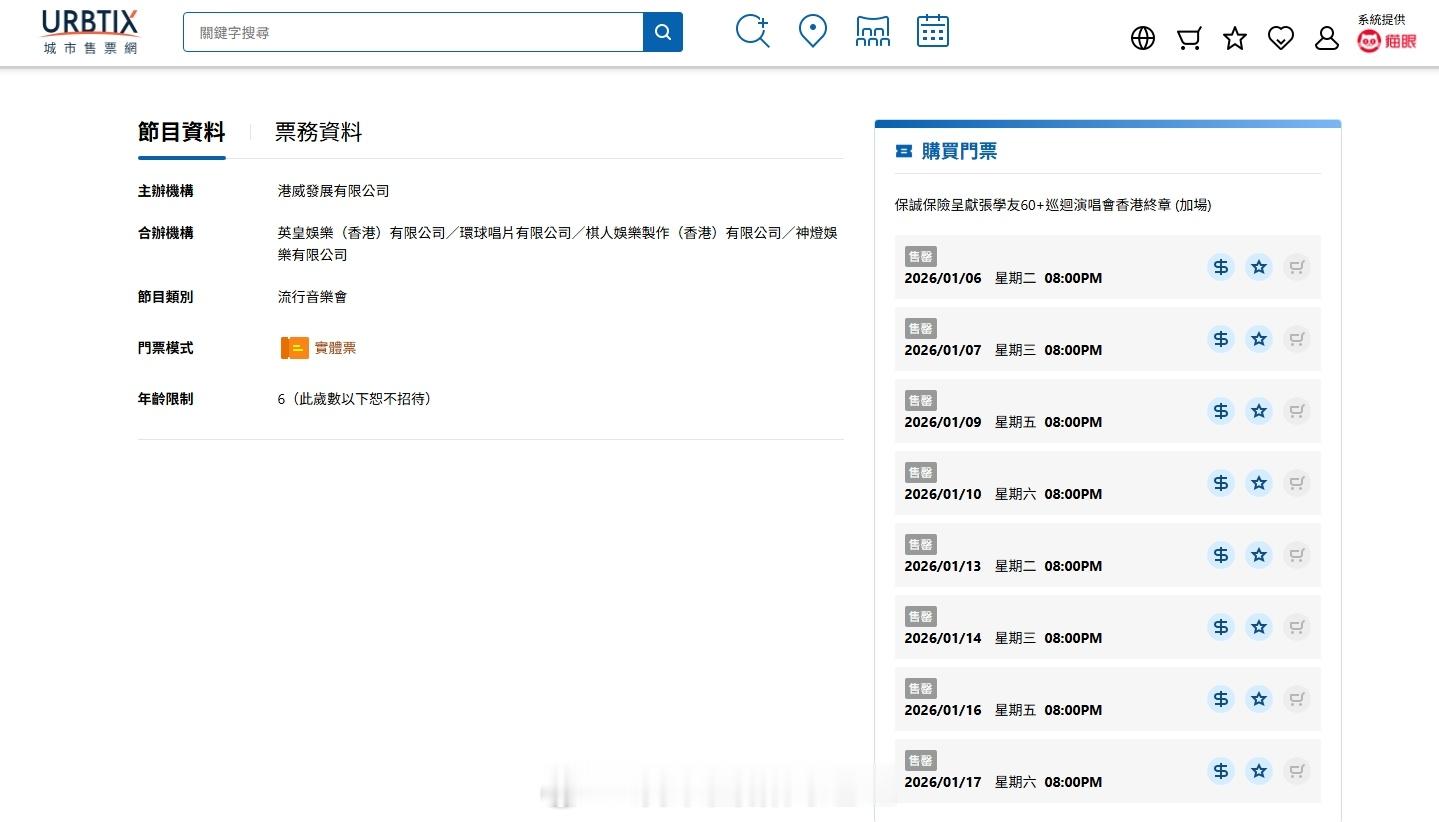Click the URBTIX logo
The height and width of the screenshot is (822, 1439).
click(90, 32)
